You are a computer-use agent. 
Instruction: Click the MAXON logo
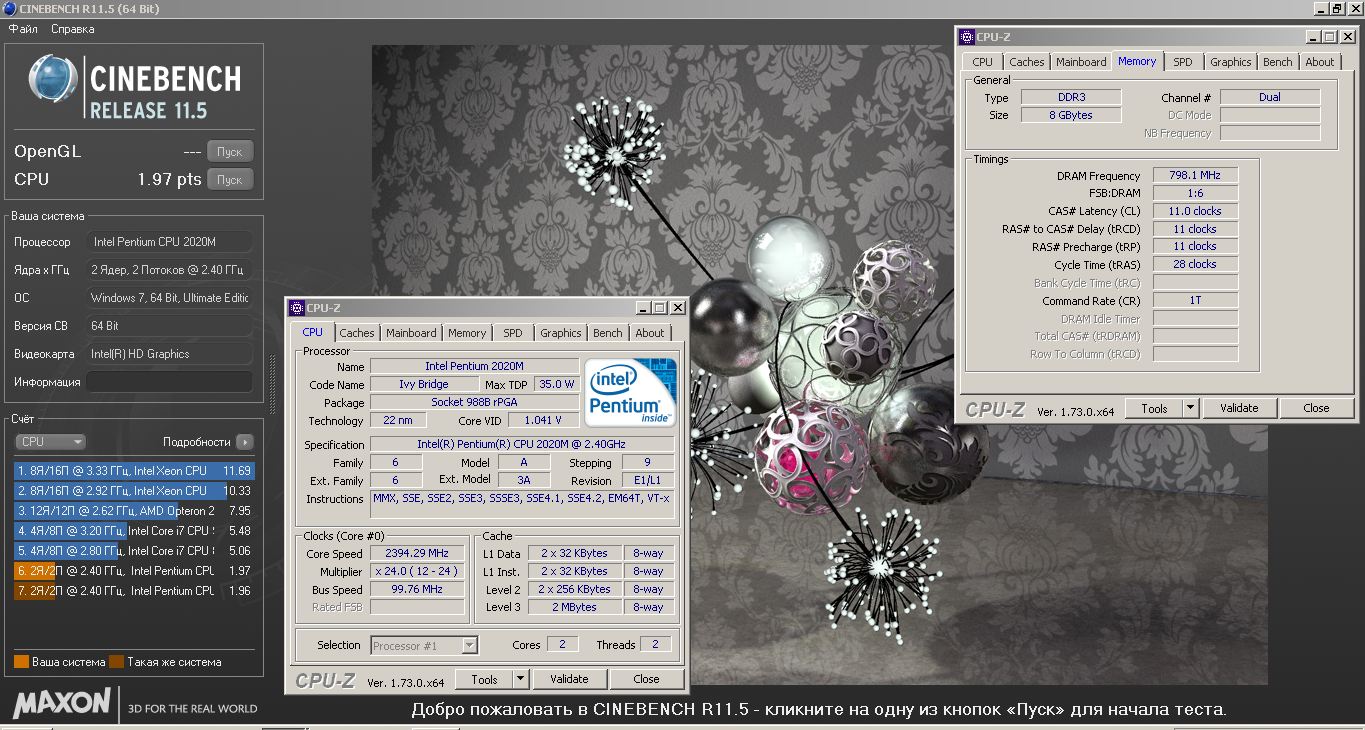62,702
